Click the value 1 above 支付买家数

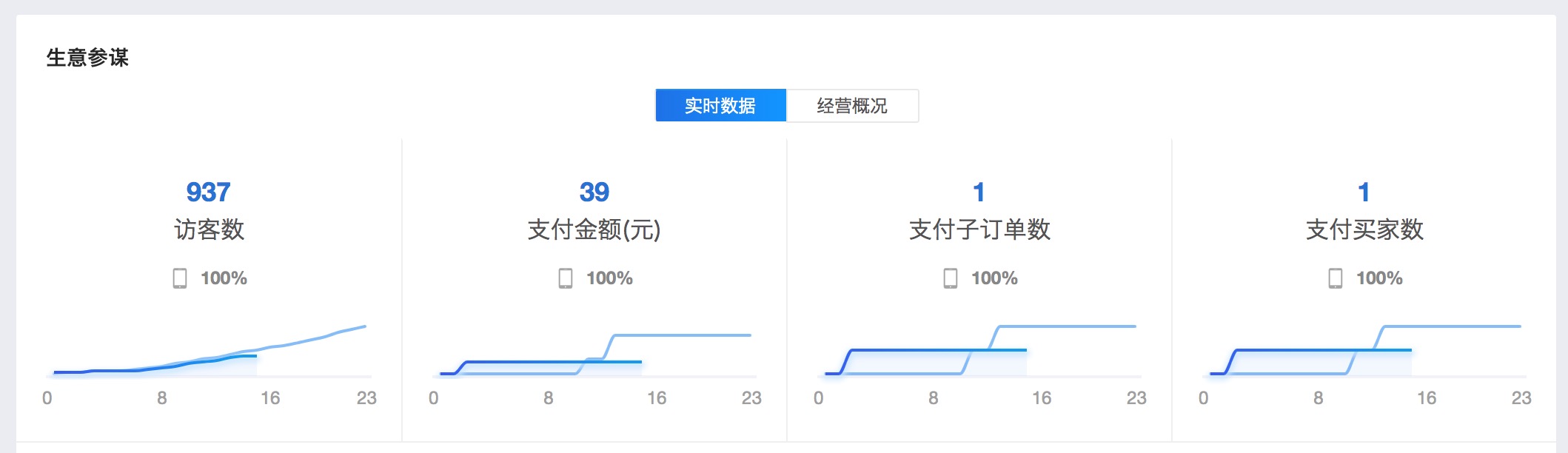click(x=1364, y=192)
